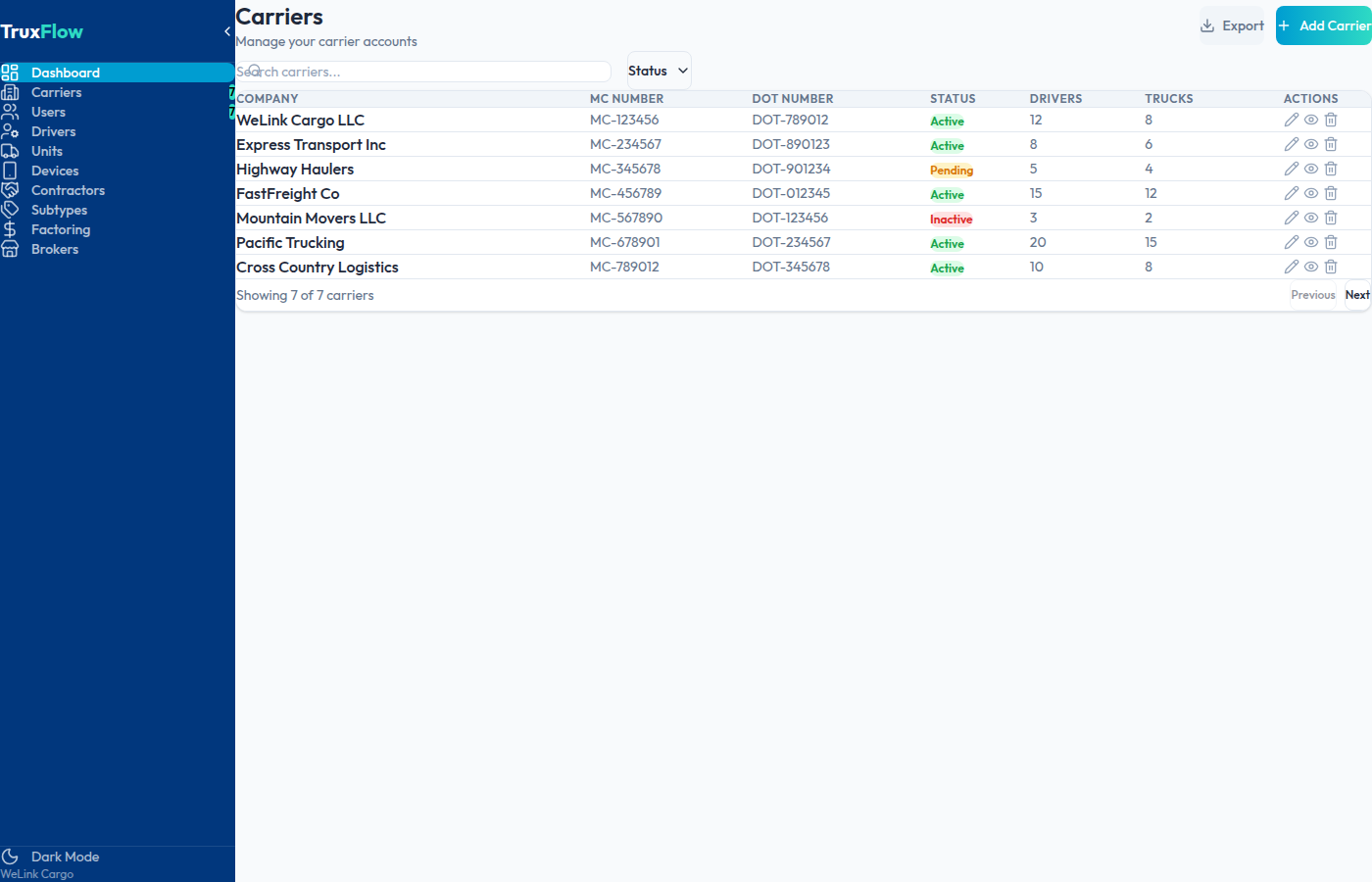Click the Add Carrier button
Screen dimensions: 1372x882
coord(1324,25)
